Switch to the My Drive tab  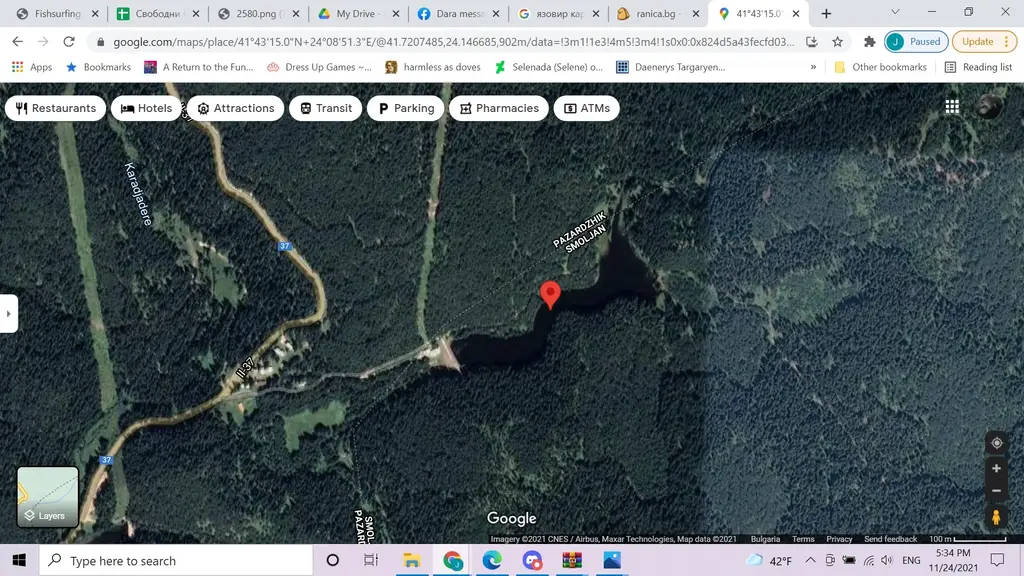click(x=356, y=14)
